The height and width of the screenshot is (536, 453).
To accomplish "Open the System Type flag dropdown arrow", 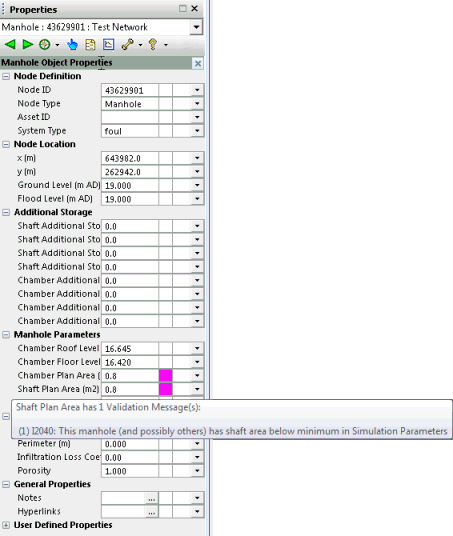I will (x=197, y=131).
